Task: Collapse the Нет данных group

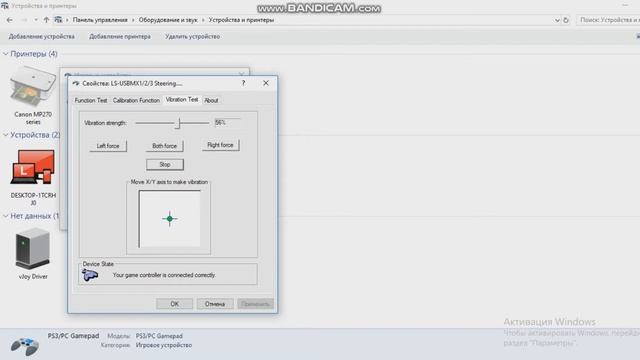Action: (6, 216)
